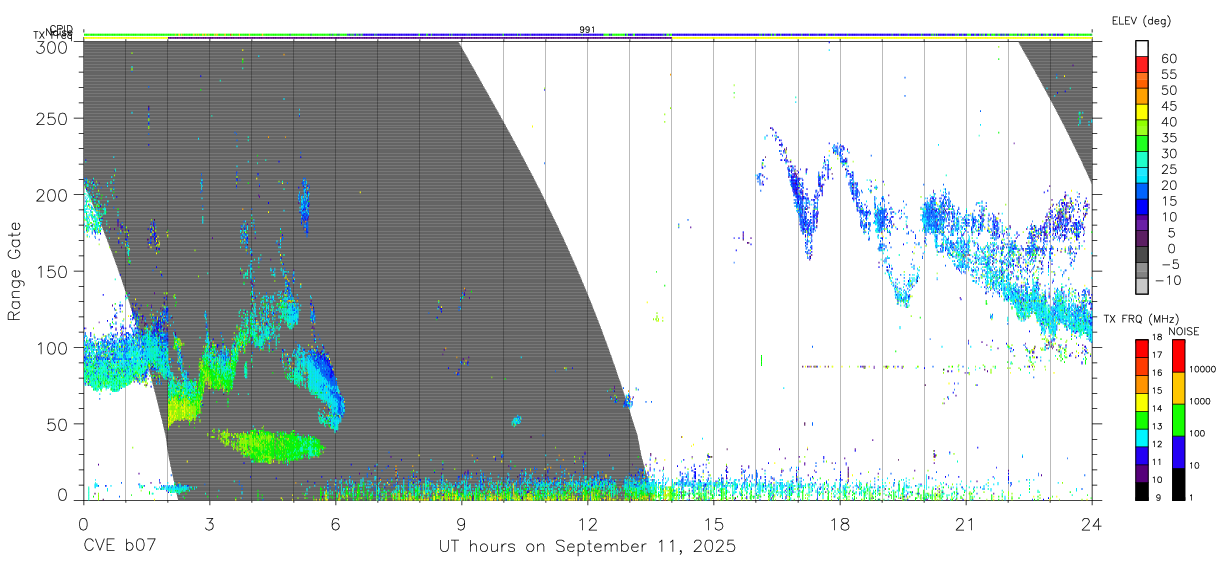
Task: Choose the green ELEV segment between 30 and 35
Action: point(1142,144)
